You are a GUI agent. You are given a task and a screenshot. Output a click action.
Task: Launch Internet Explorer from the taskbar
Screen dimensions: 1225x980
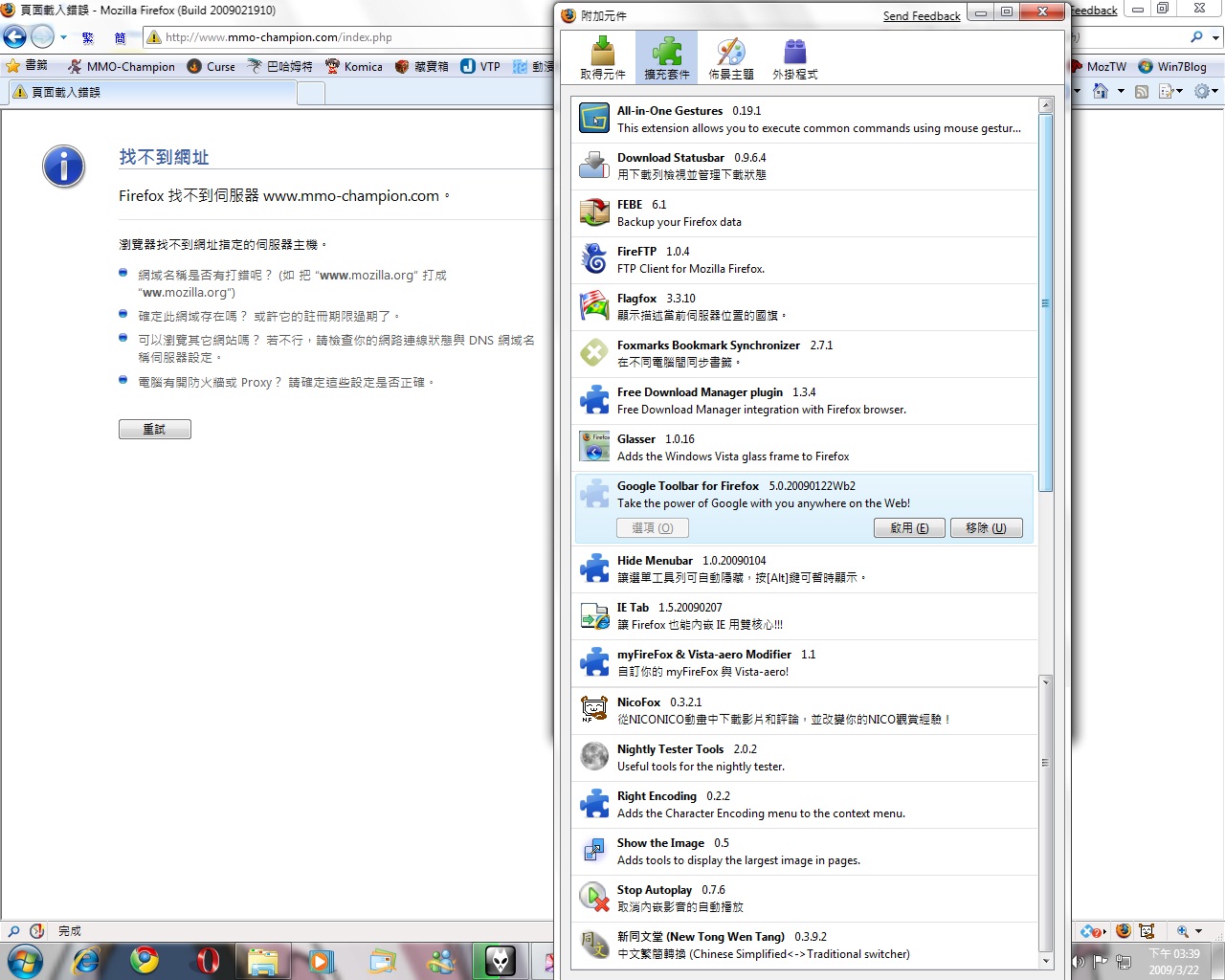point(86,960)
